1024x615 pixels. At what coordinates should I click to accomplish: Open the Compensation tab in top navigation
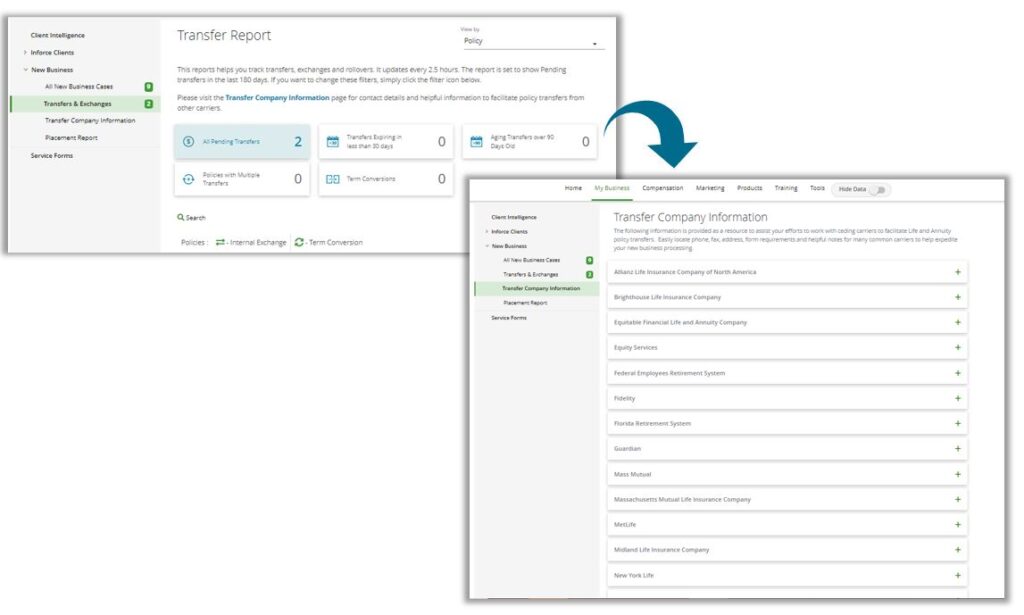[662, 188]
